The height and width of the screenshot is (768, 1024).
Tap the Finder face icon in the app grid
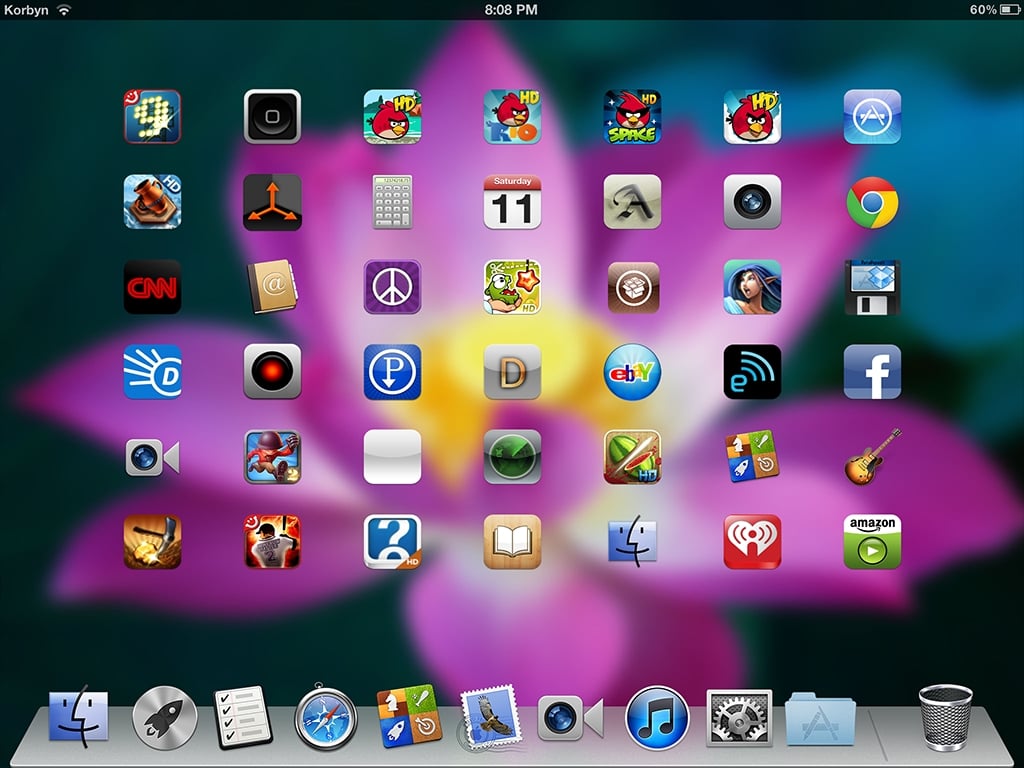632,541
